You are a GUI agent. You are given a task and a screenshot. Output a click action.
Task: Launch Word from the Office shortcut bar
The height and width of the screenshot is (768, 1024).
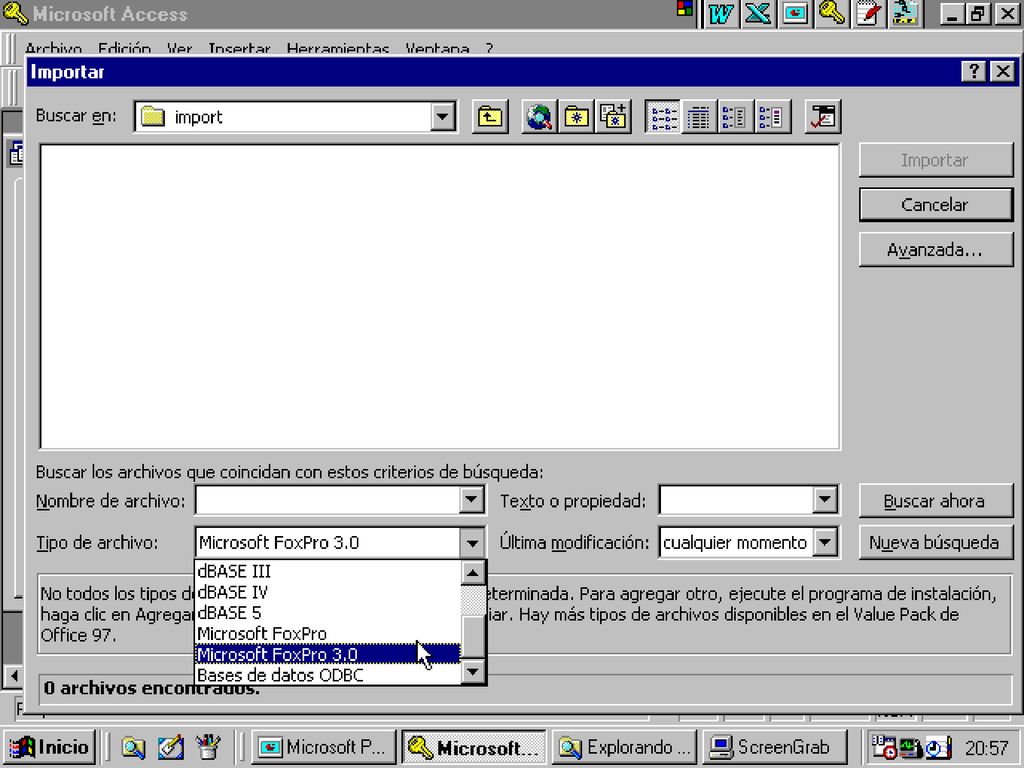(720, 14)
